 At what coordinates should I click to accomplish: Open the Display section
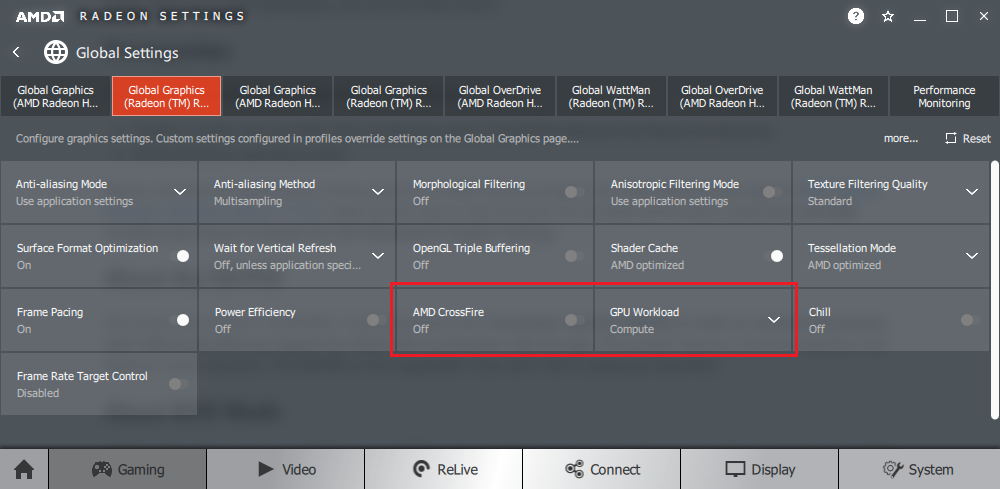pyautogui.click(x=760, y=470)
